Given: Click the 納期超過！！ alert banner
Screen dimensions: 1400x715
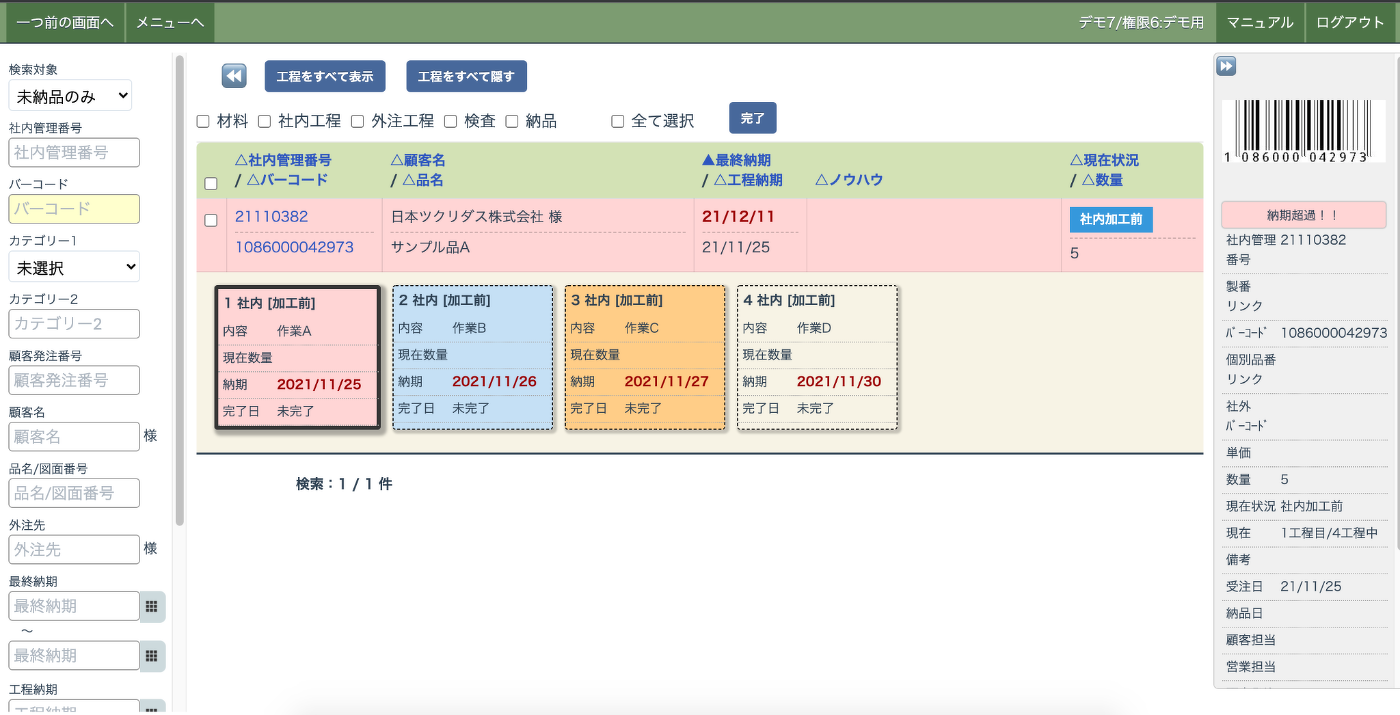Looking at the screenshot, I should click(x=1303, y=214).
